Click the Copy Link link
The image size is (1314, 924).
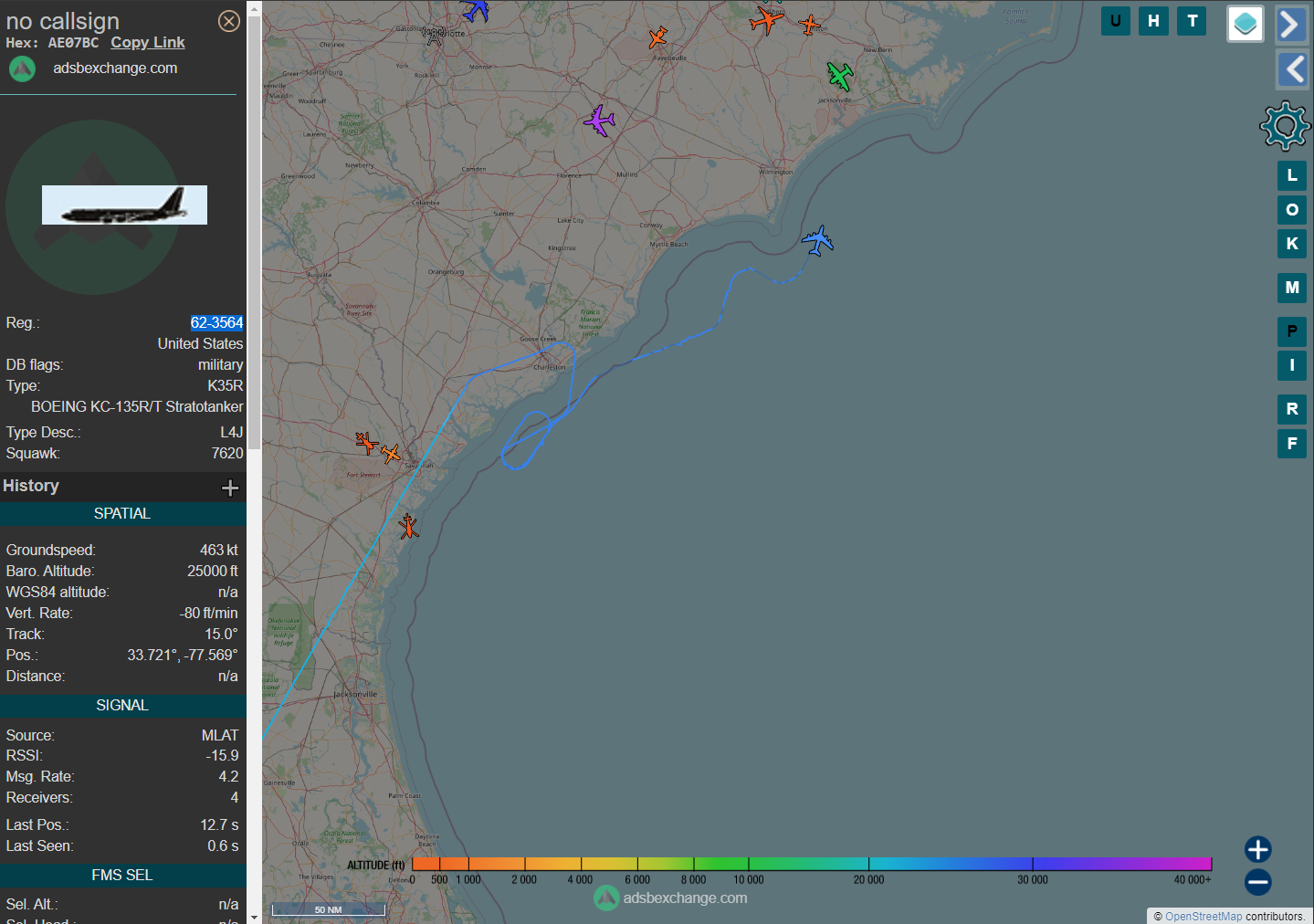pyautogui.click(x=148, y=43)
